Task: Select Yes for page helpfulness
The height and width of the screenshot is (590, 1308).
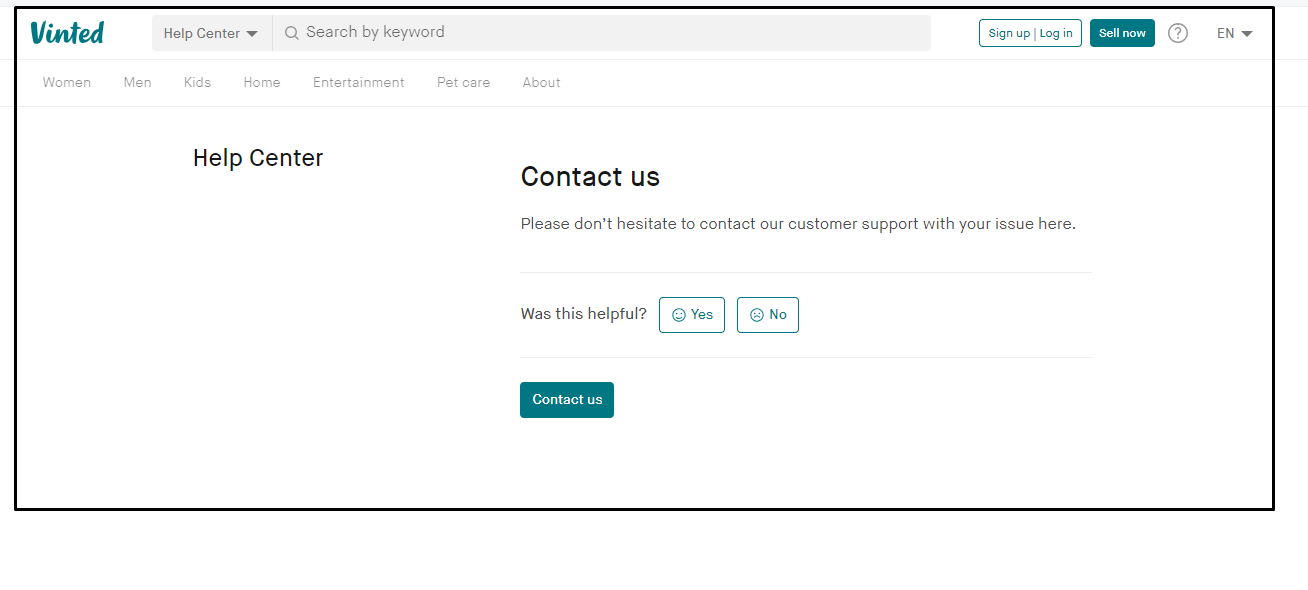Action: [691, 314]
